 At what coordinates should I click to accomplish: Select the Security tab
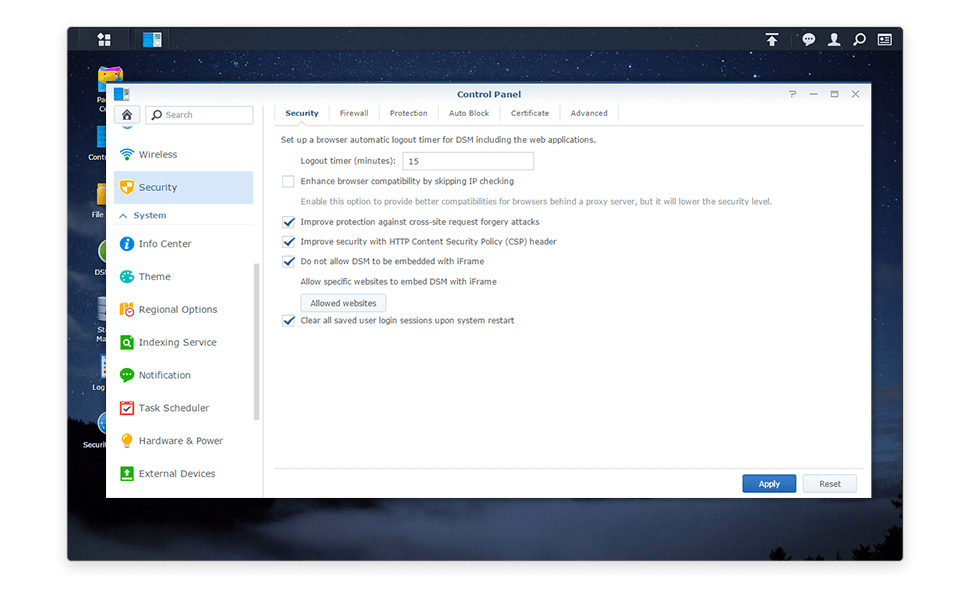point(302,113)
